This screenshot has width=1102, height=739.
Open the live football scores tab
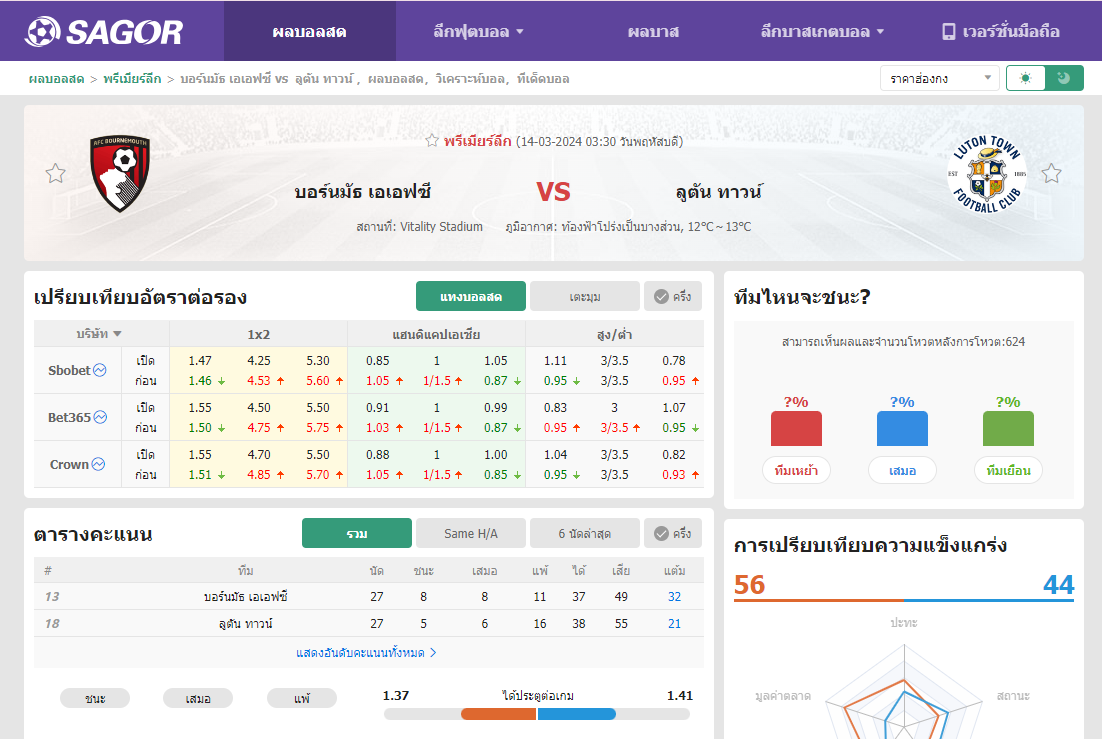(x=309, y=32)
